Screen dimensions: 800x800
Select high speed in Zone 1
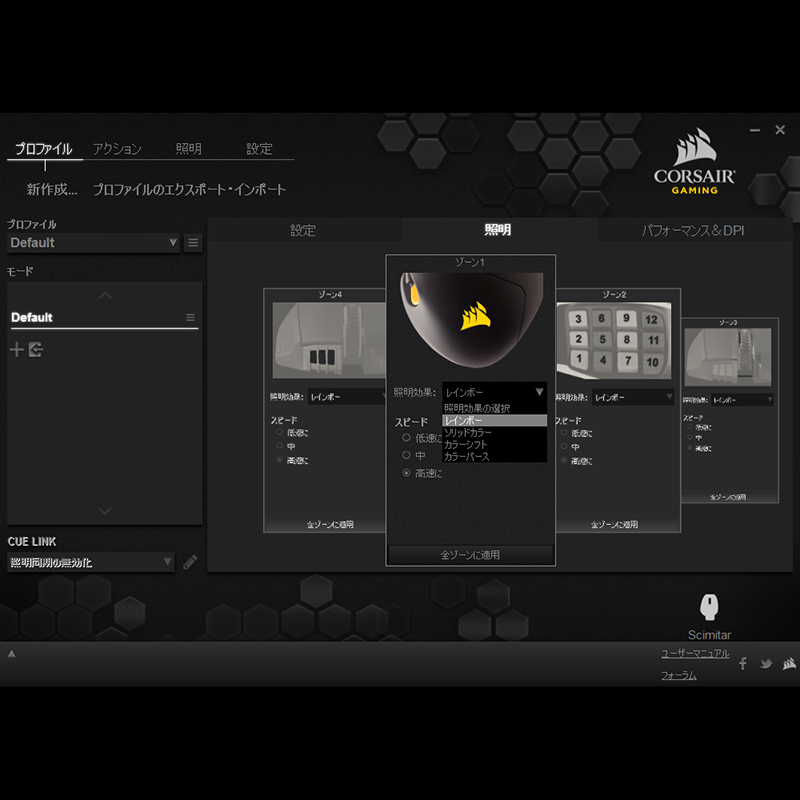406,473
